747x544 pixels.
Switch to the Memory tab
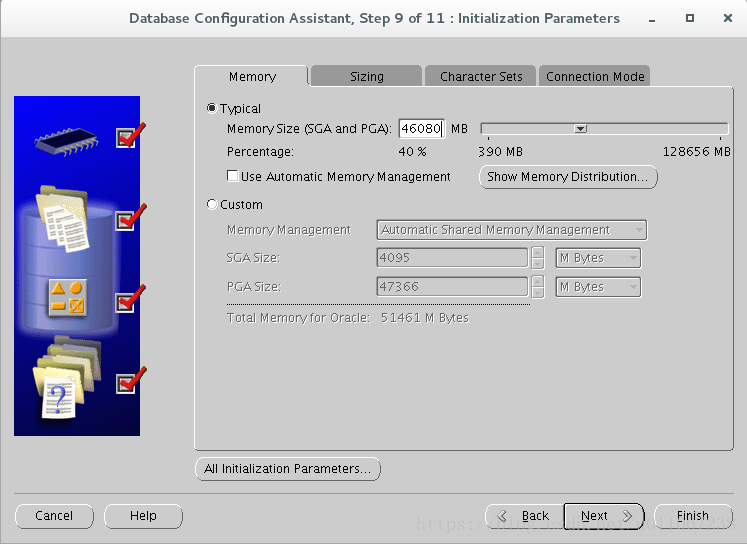252,76
